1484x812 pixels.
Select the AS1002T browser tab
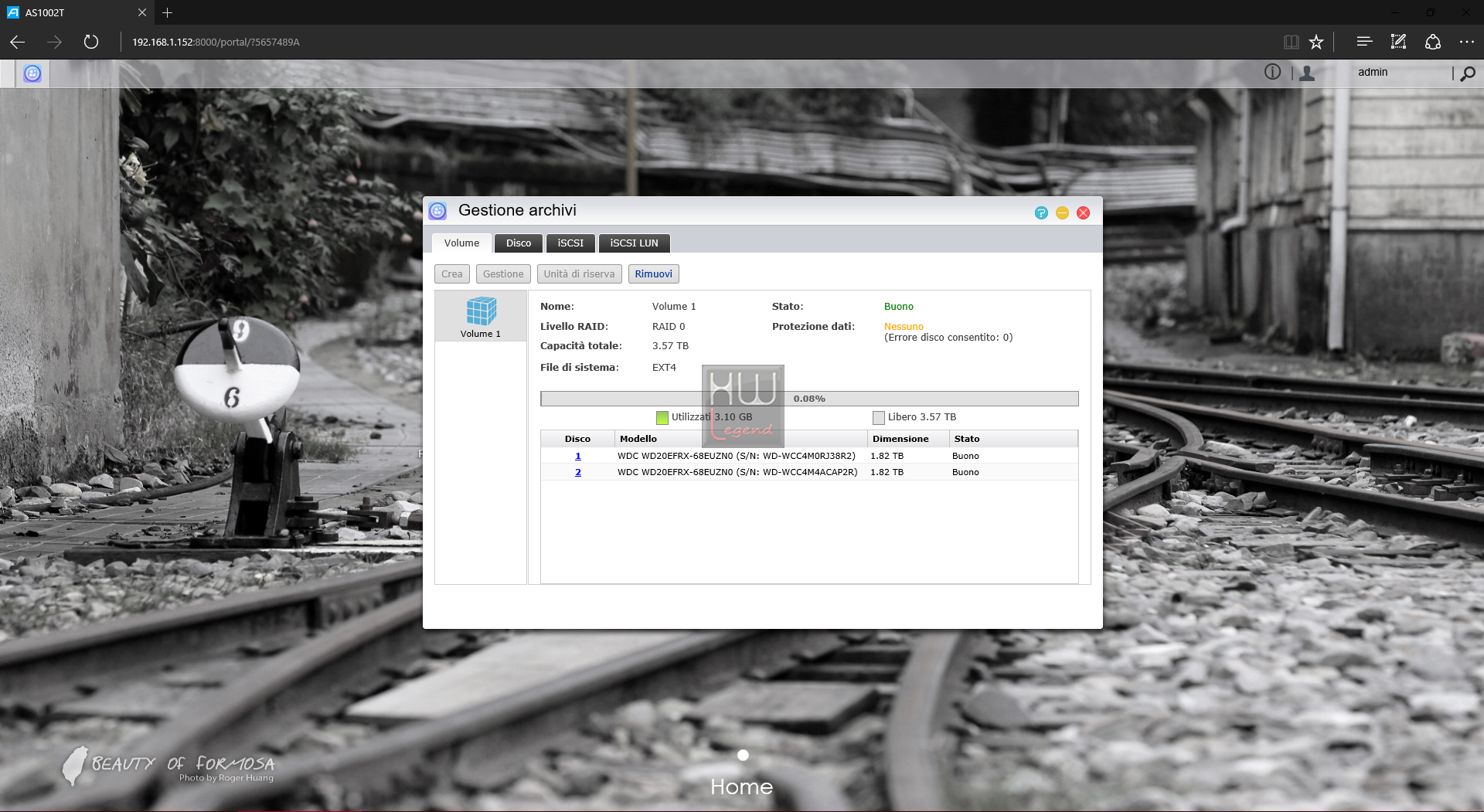tap(76, 12)
